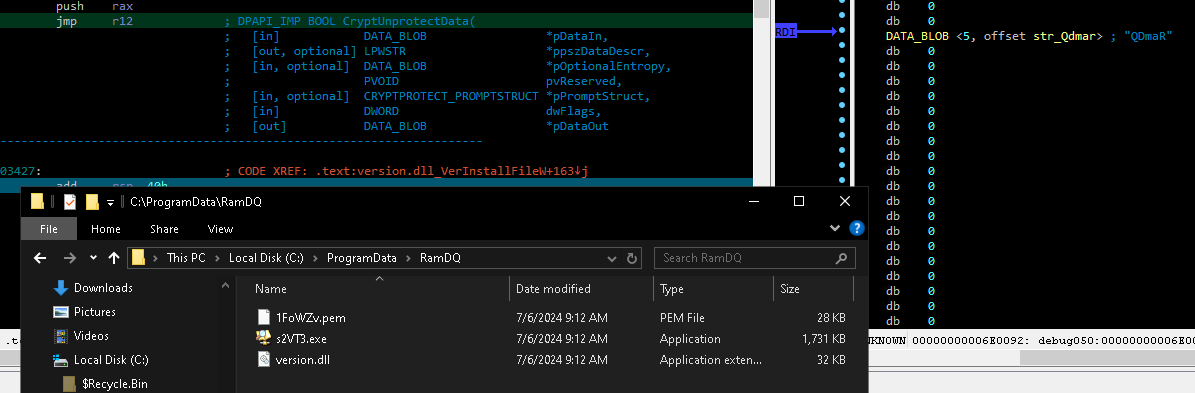This screenshot has height=393, width=1195.
Task: Open the Home ribbon tab
Action: pyautogui.click(x=106, y=228)
